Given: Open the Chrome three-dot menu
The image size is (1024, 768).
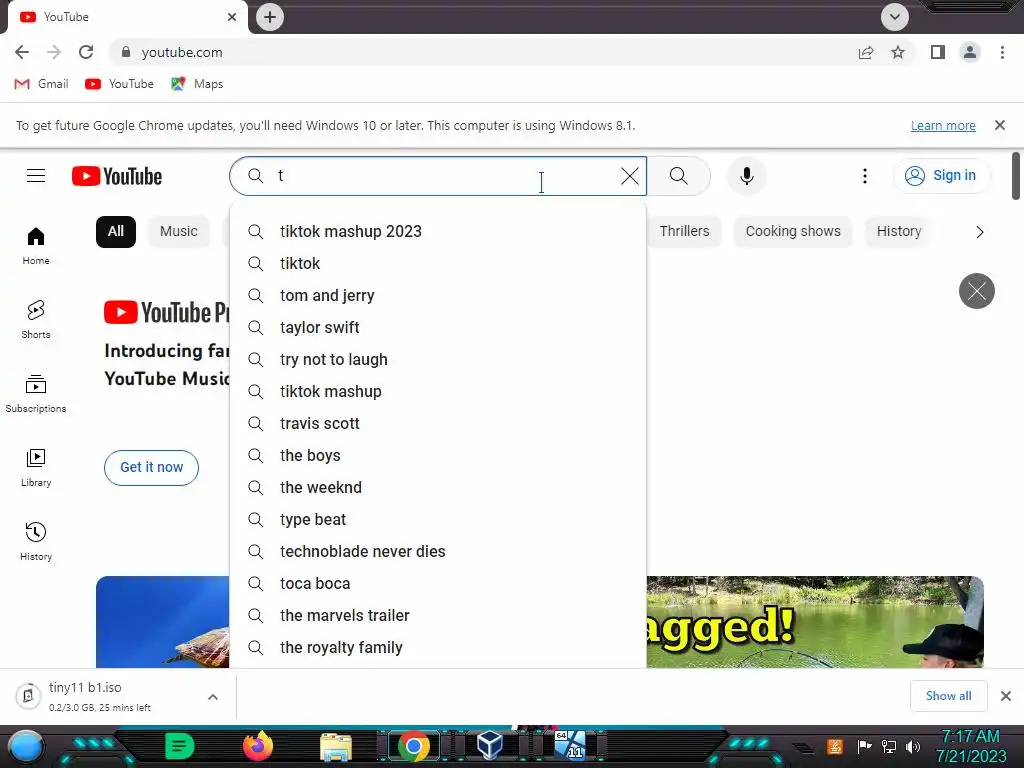Looking at the screenshot, I should click(1002, 52).
